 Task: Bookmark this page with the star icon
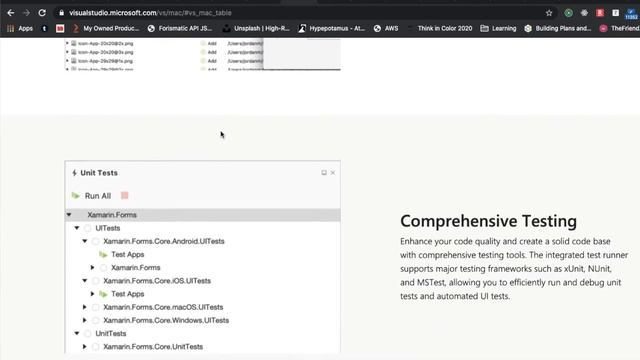(x=549, y=13)
